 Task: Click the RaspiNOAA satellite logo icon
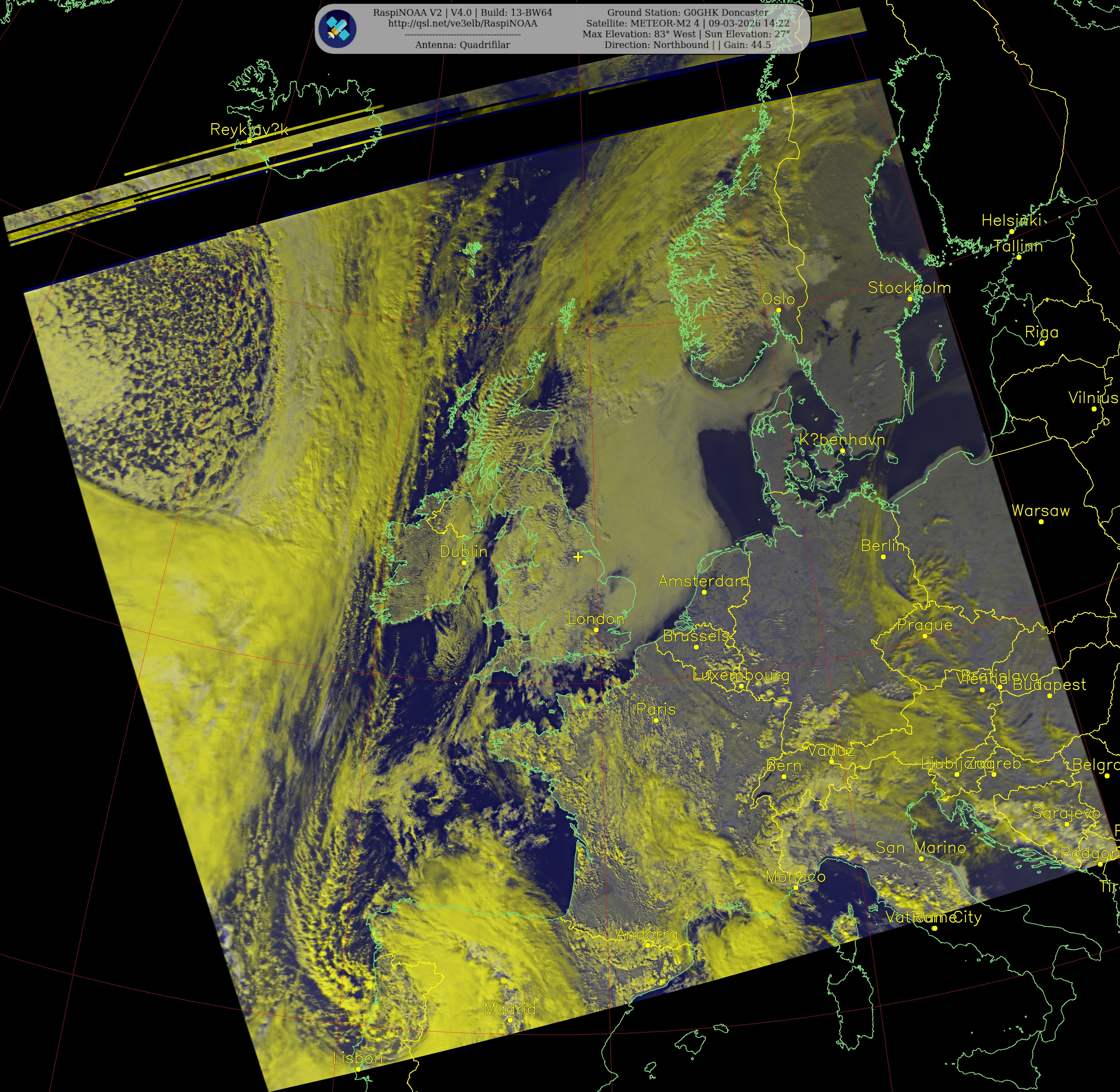click(338, 29)
